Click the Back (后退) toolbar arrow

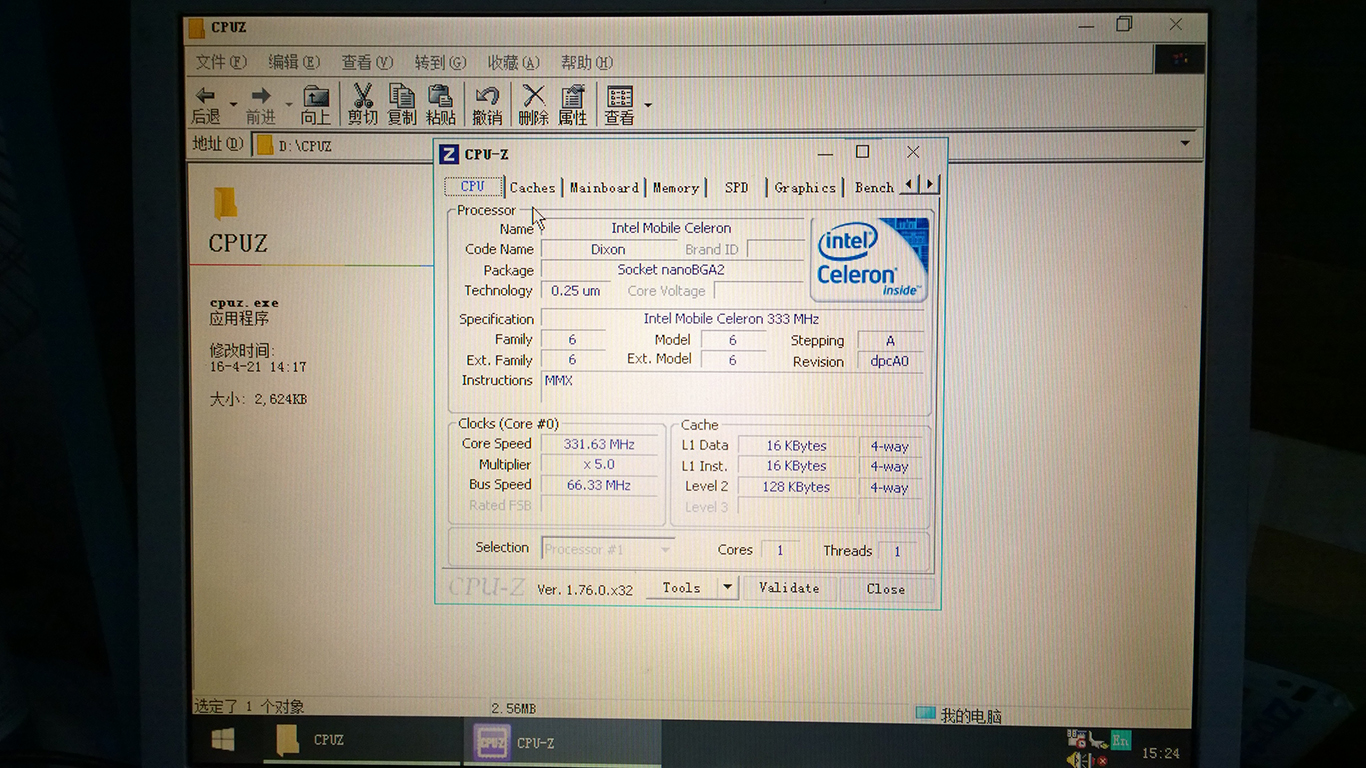click(x=205, y=97)
